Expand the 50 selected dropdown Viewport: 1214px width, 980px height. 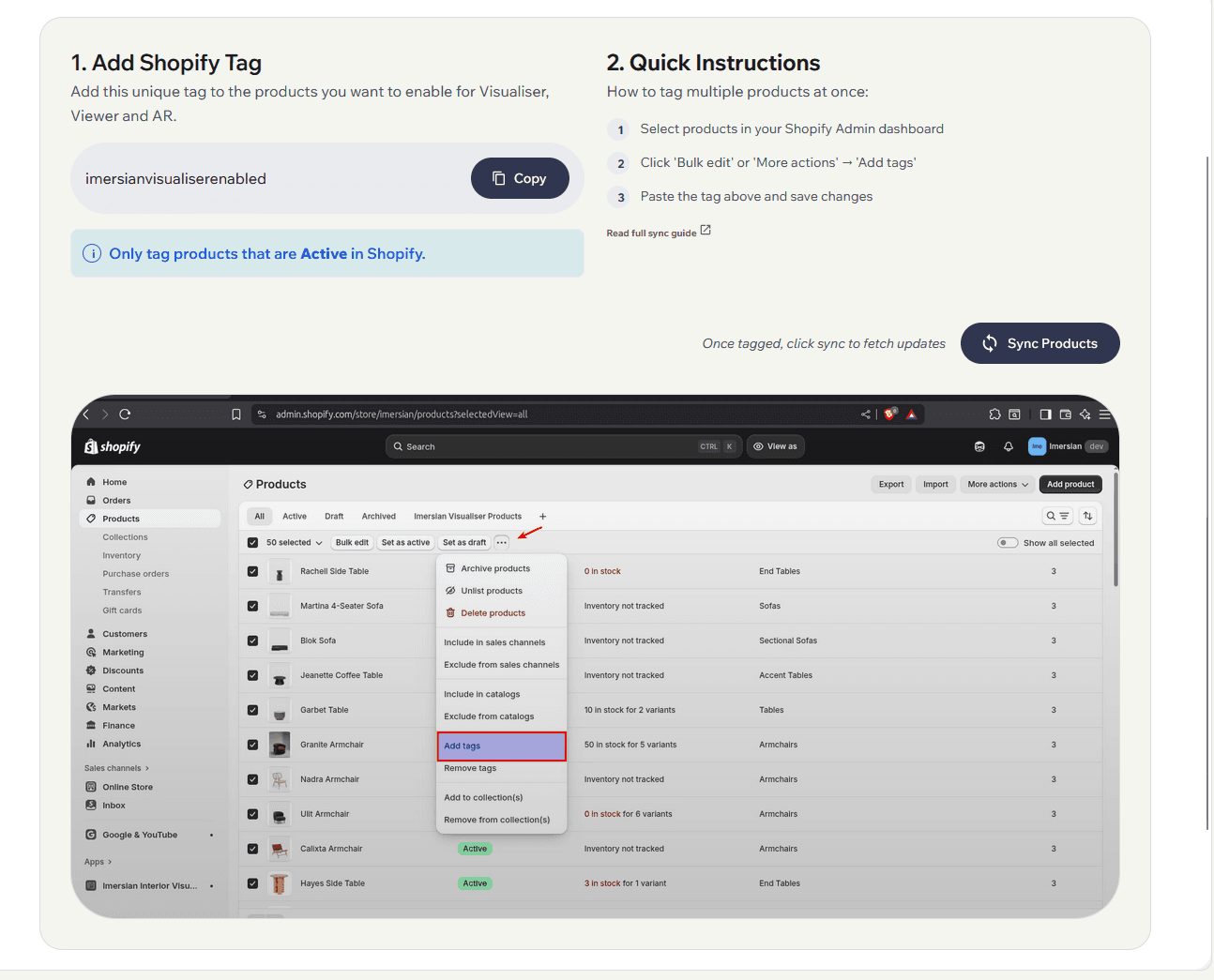294,542
